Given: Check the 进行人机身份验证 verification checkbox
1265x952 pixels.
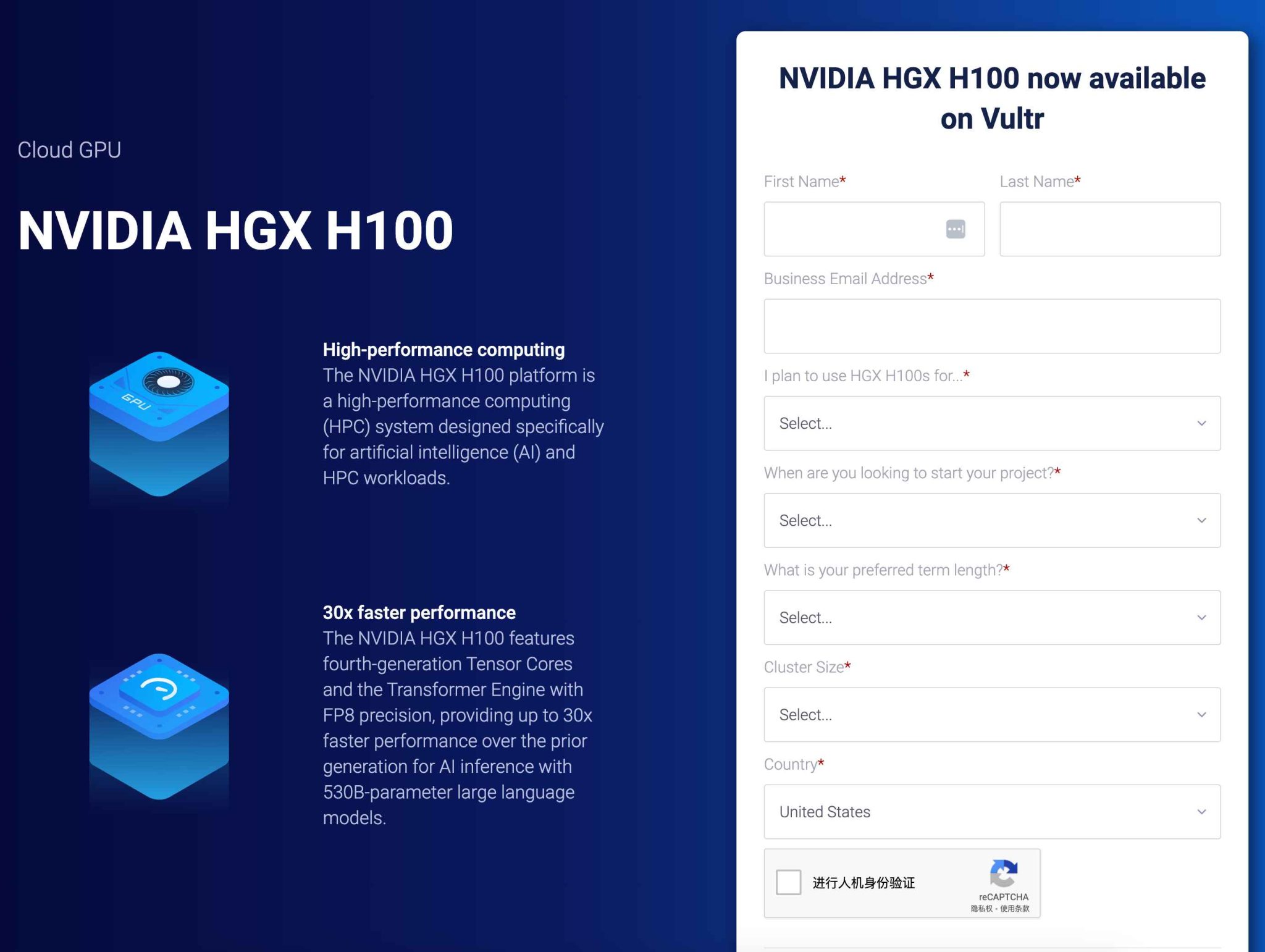Looking at the screenshot, I should 789,882.
